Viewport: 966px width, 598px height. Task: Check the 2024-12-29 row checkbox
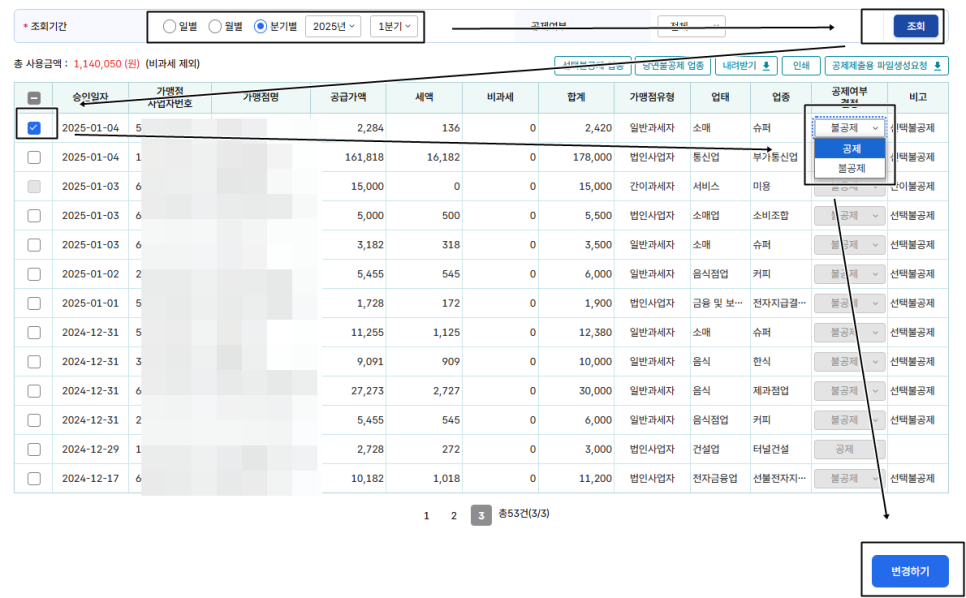[x=34, y=449]
